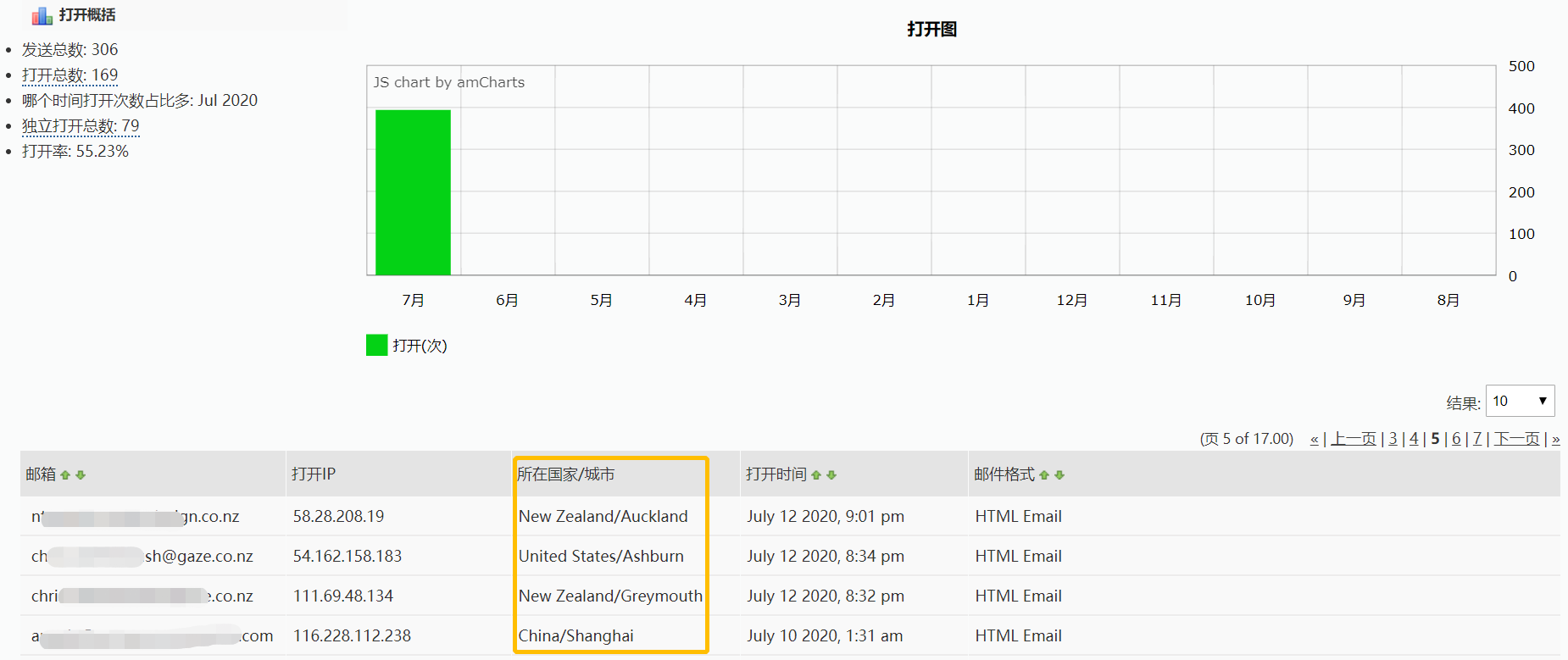Click the email address in the Auckland row
The height and width of the screenshot is (660, 1568).
tap(136, 517)
